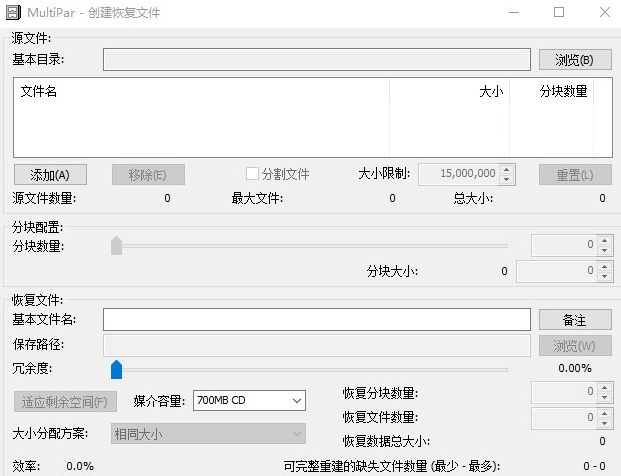
Task: Click the 保存路径 save path field
Action: [x=317, y=346]
